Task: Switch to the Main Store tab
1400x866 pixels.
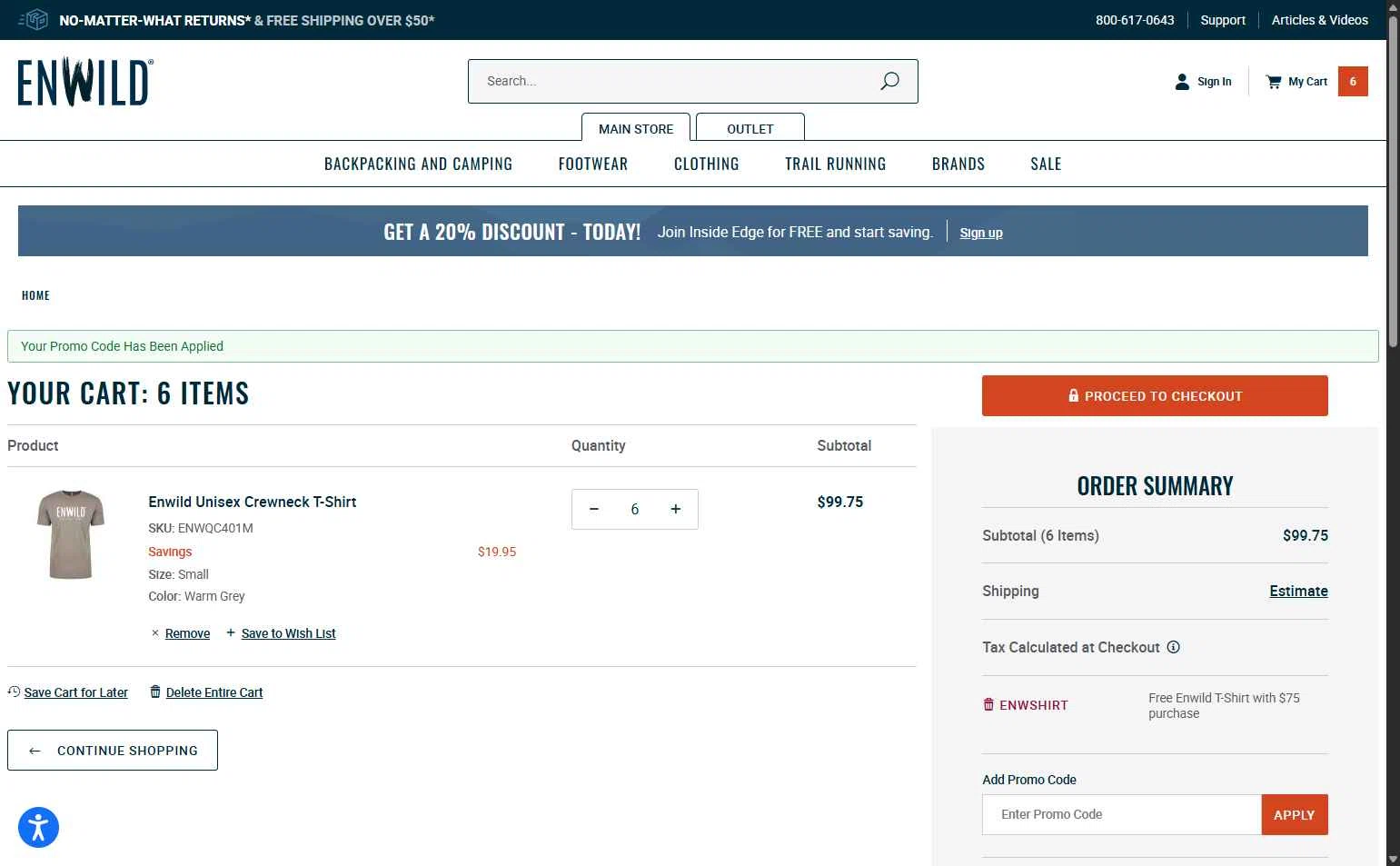Action: [x=636, y=128]
